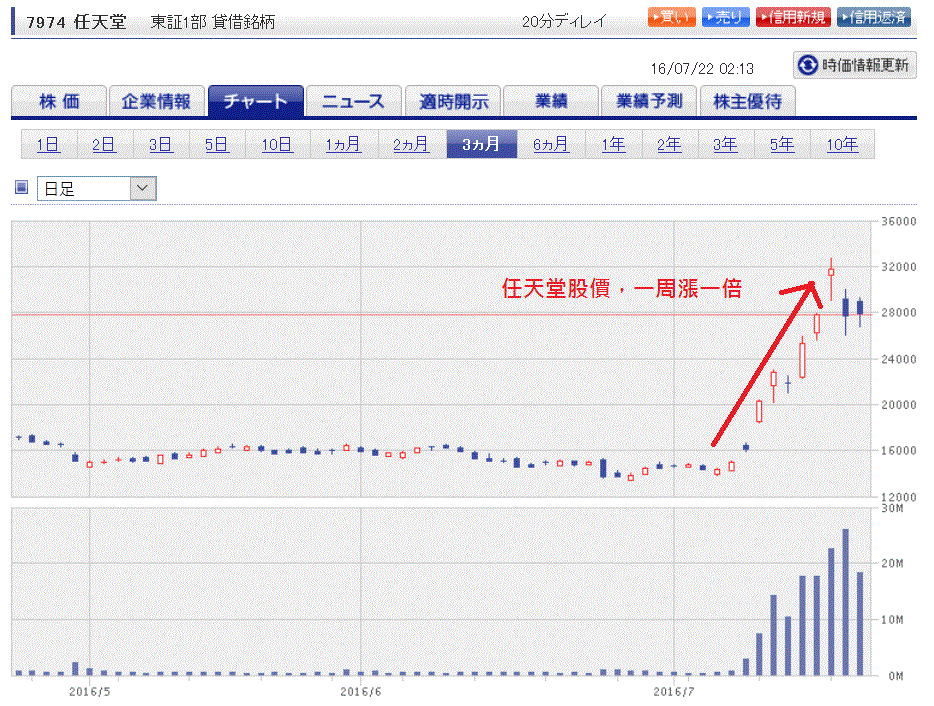
Task: Click the tallest volume bar in July
Action: click(x=845, y=602)
